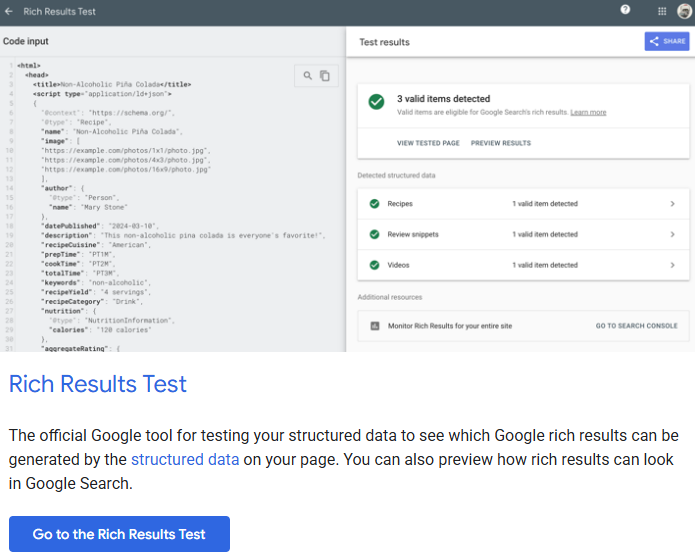
Task: Select View Tested Page tab
Action: [428, 143]
